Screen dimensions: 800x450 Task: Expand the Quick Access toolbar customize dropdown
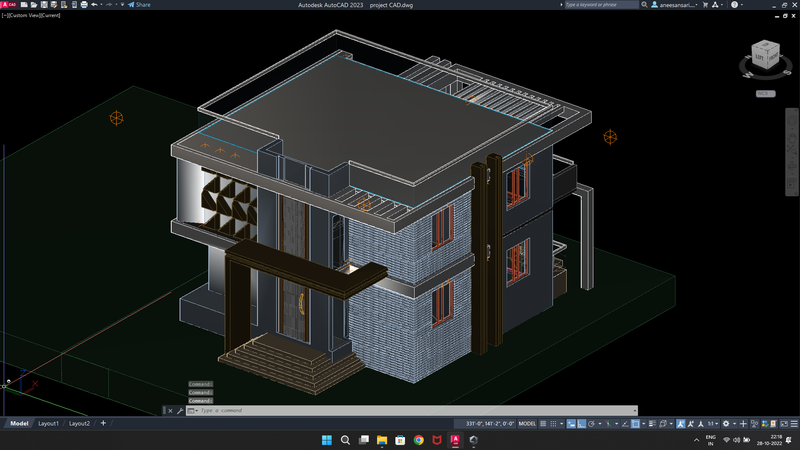pos(121,5)
